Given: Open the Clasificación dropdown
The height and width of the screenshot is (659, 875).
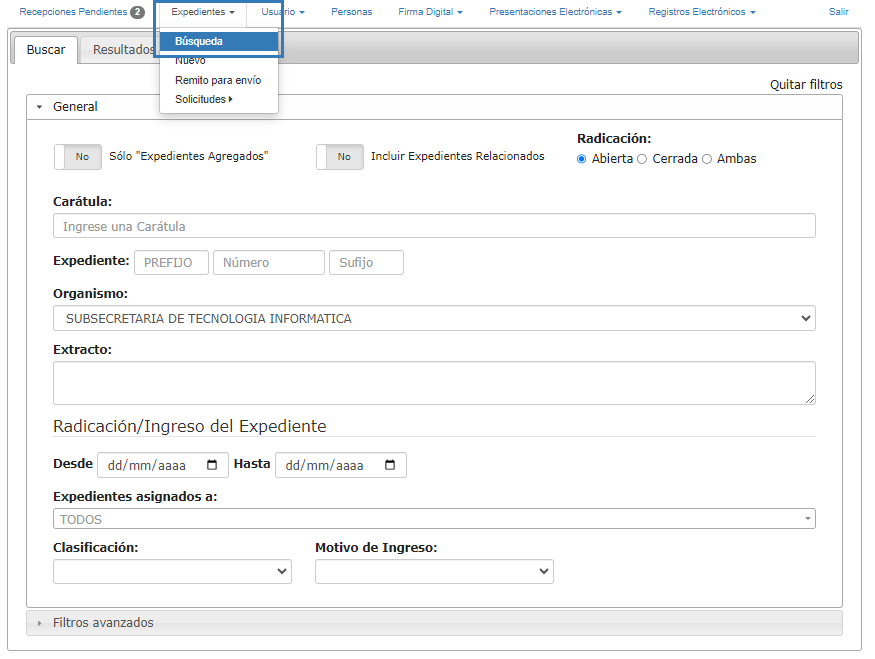Looking at the screenshot, I should coord(172,571).
